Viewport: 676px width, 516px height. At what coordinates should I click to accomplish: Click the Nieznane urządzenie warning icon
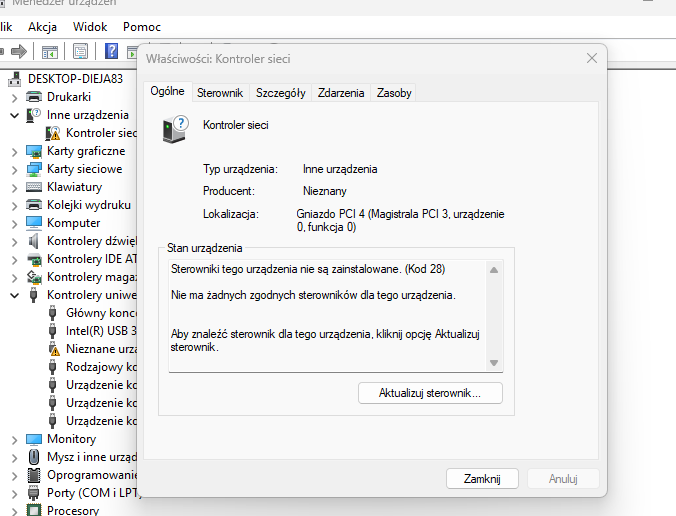[x=53, y=349]
